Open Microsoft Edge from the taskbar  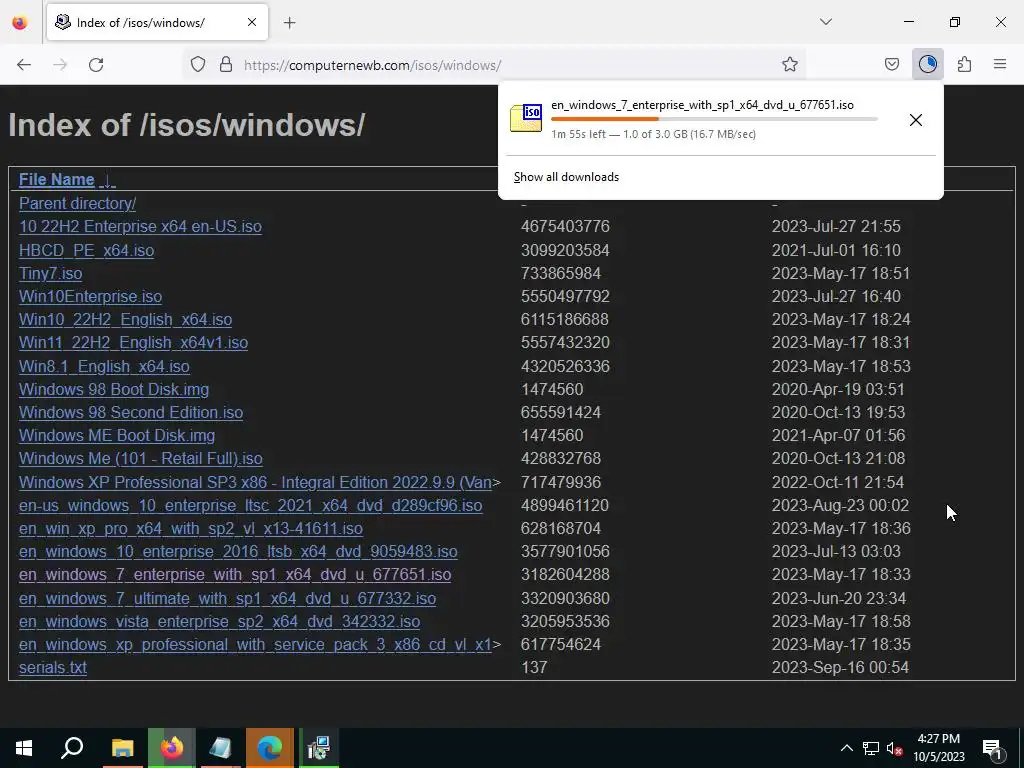pos(270,748)
